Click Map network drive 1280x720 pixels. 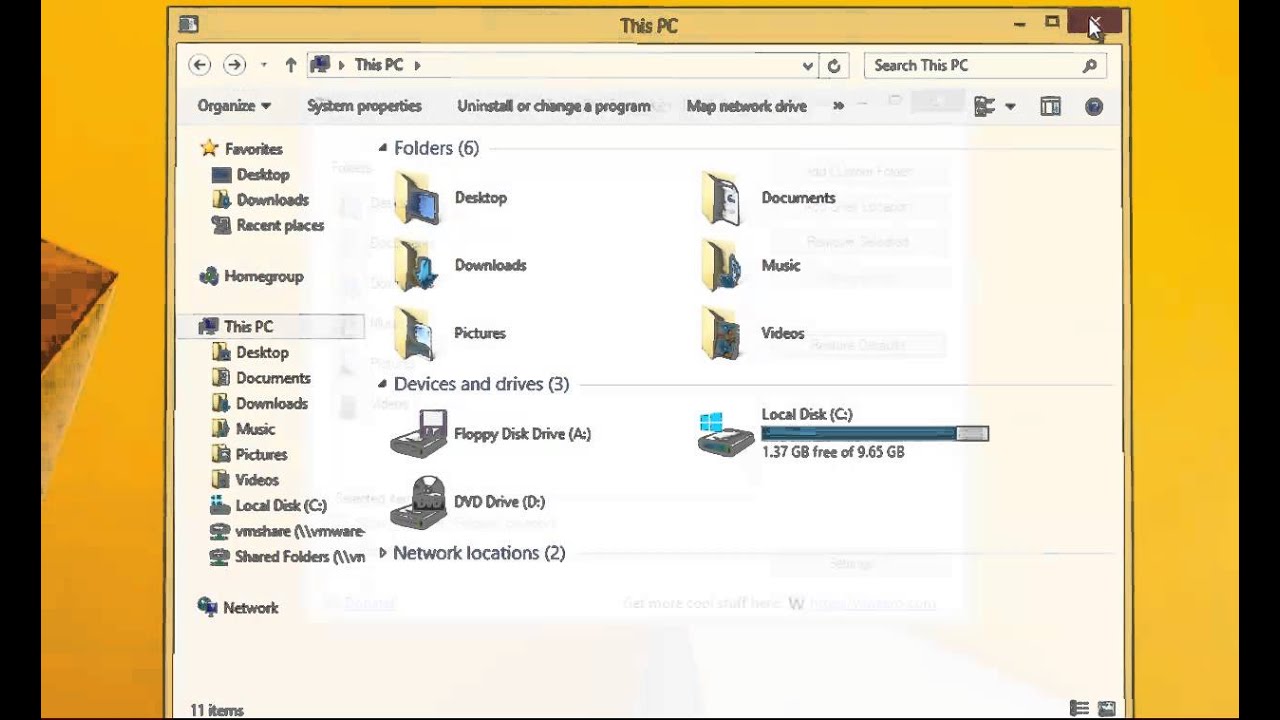[746, 106]
